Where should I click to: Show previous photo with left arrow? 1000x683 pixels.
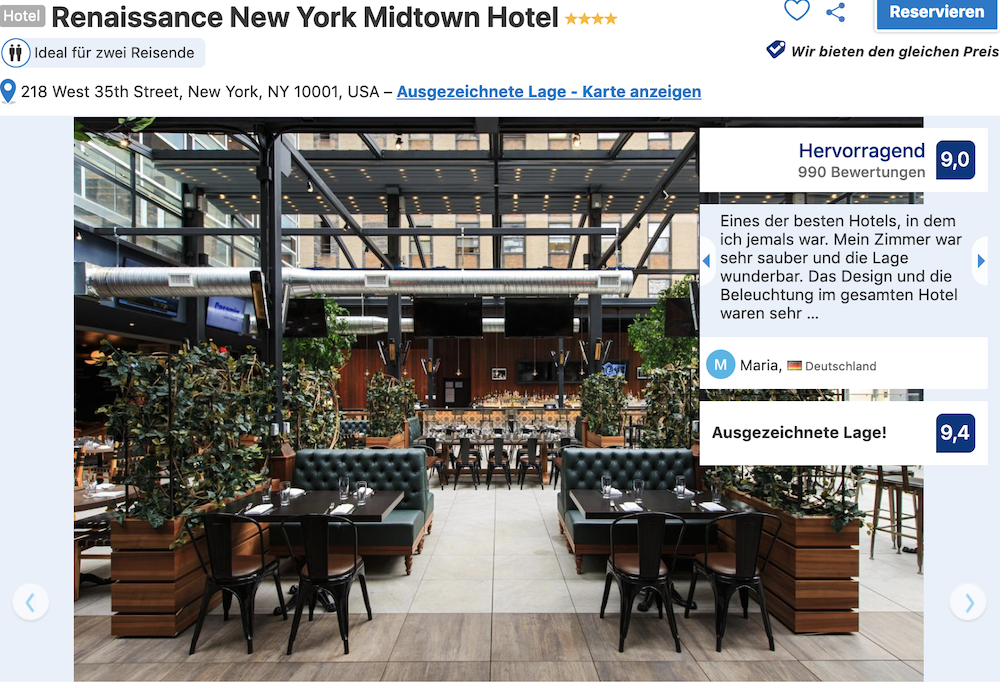[30, 602]
